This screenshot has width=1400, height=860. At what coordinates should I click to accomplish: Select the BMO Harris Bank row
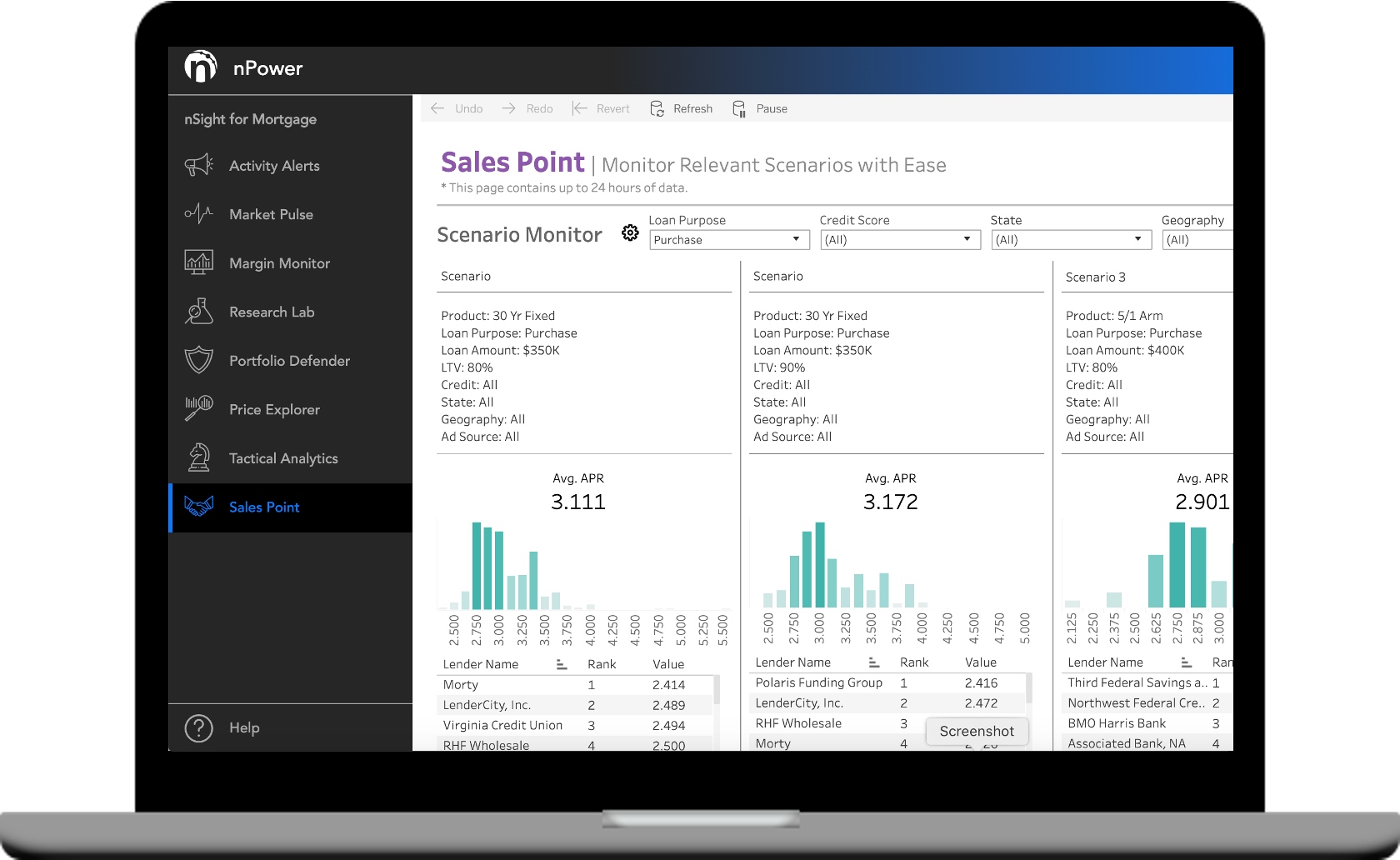(1147, 723)
